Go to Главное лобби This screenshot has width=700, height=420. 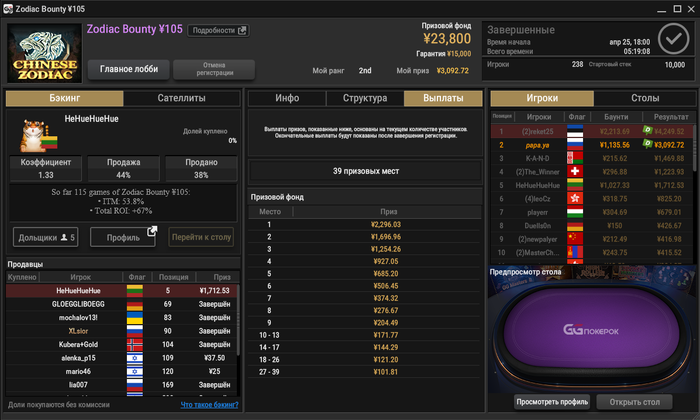point(129,69)
